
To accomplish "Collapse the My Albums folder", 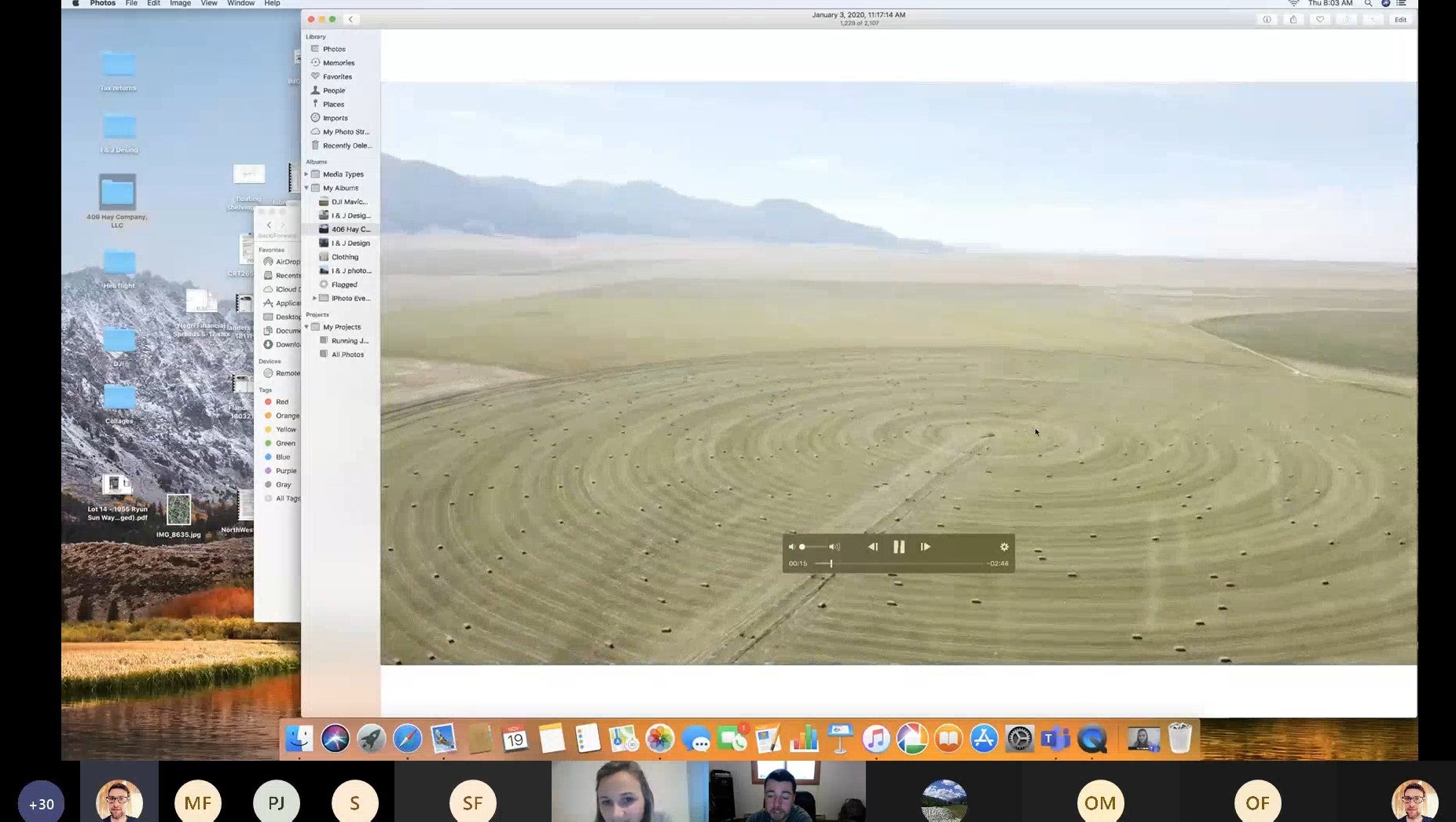I will pyautogui.click(x=306, y=189).
